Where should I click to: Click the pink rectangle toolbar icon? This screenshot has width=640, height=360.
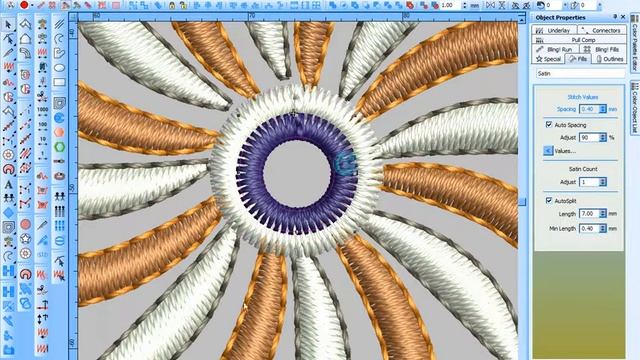(x=116, y=5)
